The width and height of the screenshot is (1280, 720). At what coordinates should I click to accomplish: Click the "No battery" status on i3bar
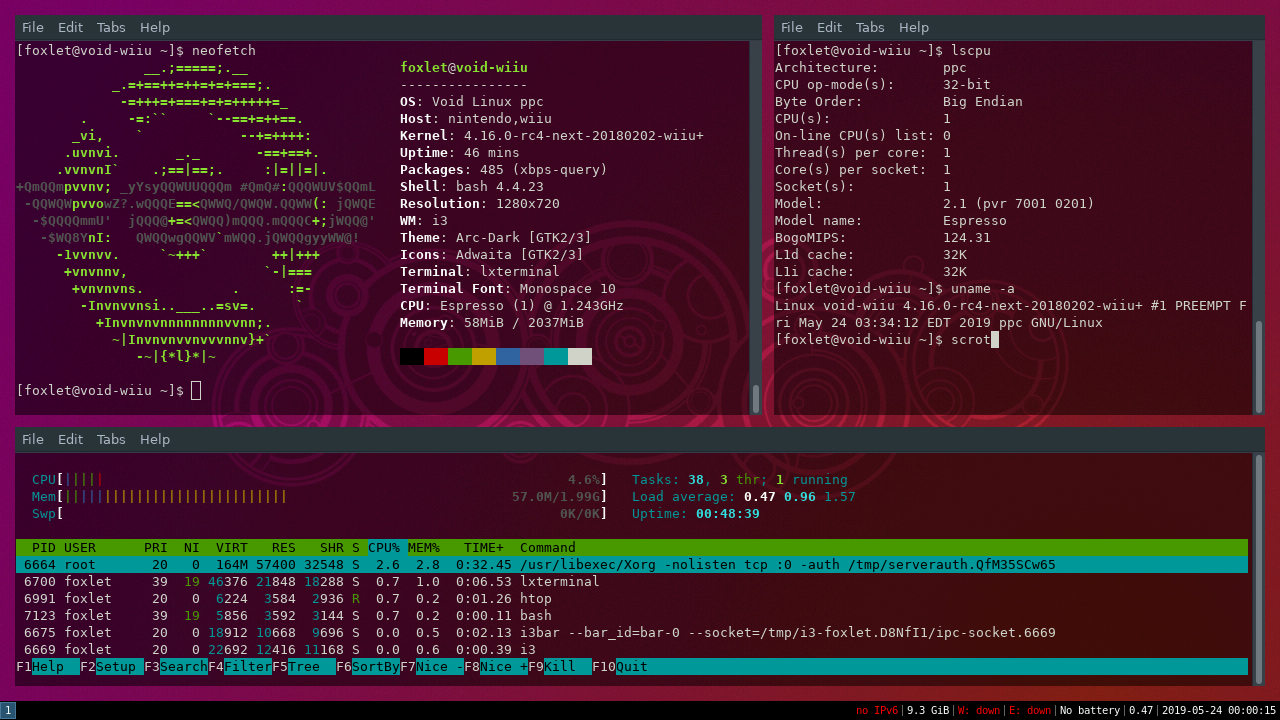pyautogui.click(x=1090, y=711)
